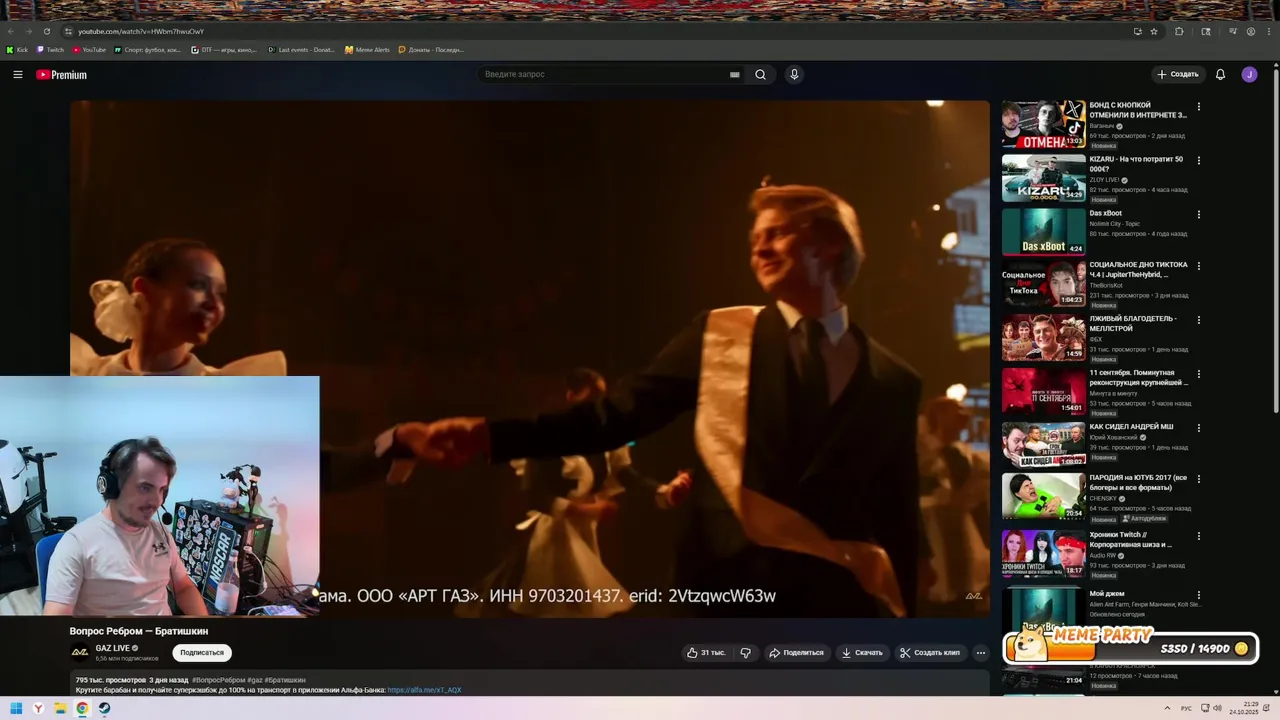Click the Подписаться subscribe button
The height and width of the screenshot is (720, 1280).
(x=202, y=653)
